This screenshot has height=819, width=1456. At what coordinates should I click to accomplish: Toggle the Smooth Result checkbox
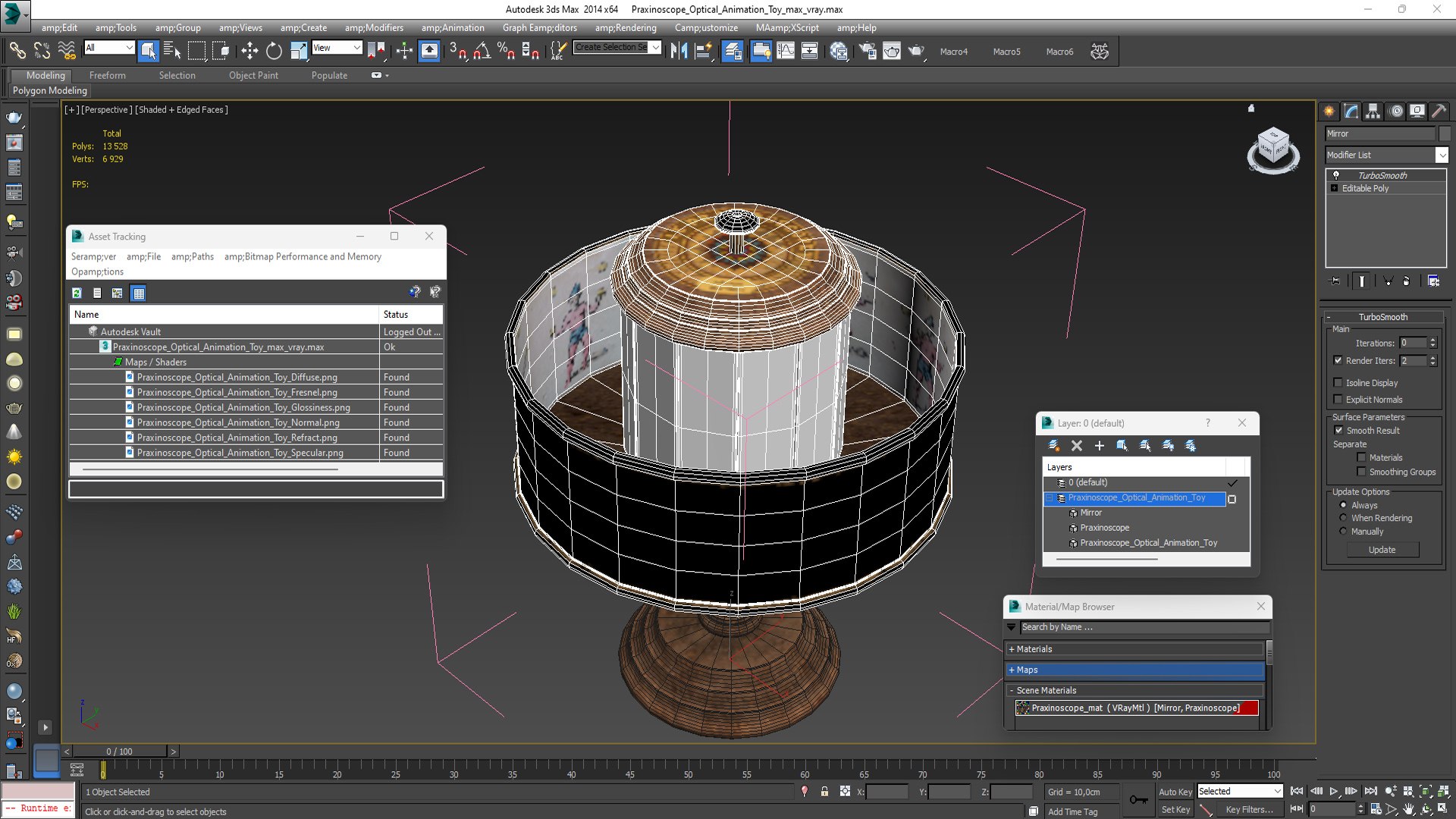tap(1338, 431)
